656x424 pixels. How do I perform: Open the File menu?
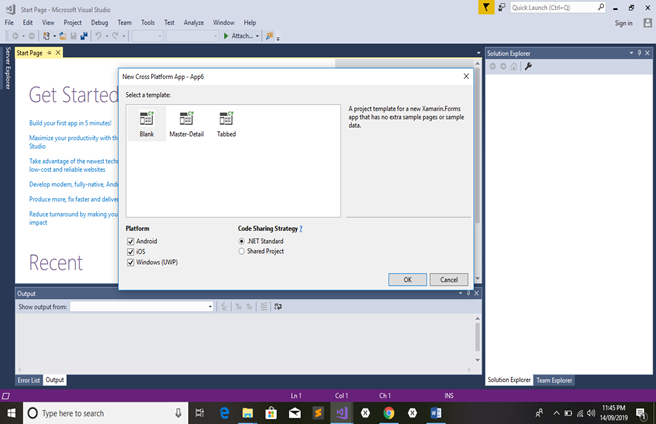pos(9,23)
